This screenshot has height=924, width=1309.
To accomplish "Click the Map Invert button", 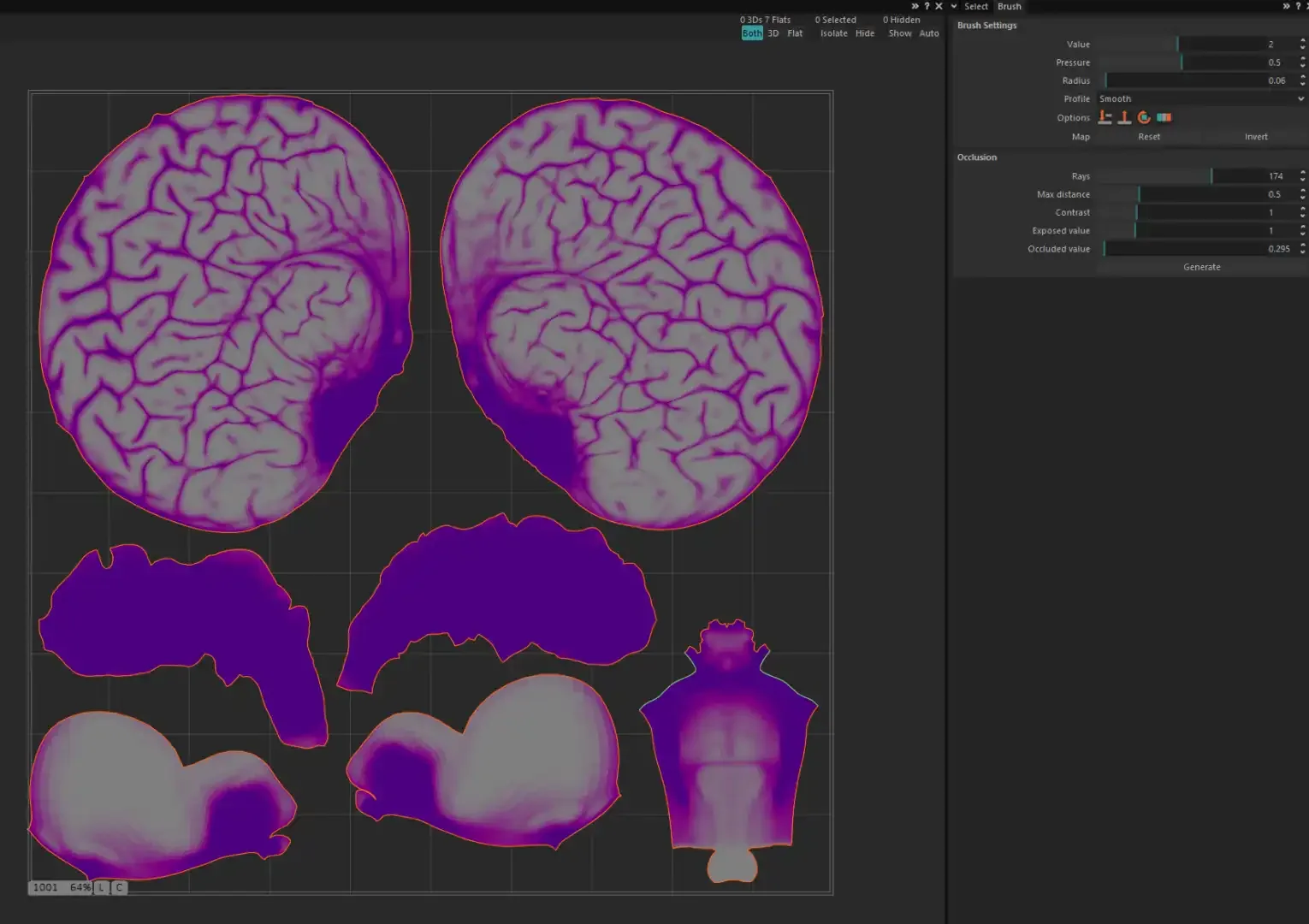I will coord(1256,137).
